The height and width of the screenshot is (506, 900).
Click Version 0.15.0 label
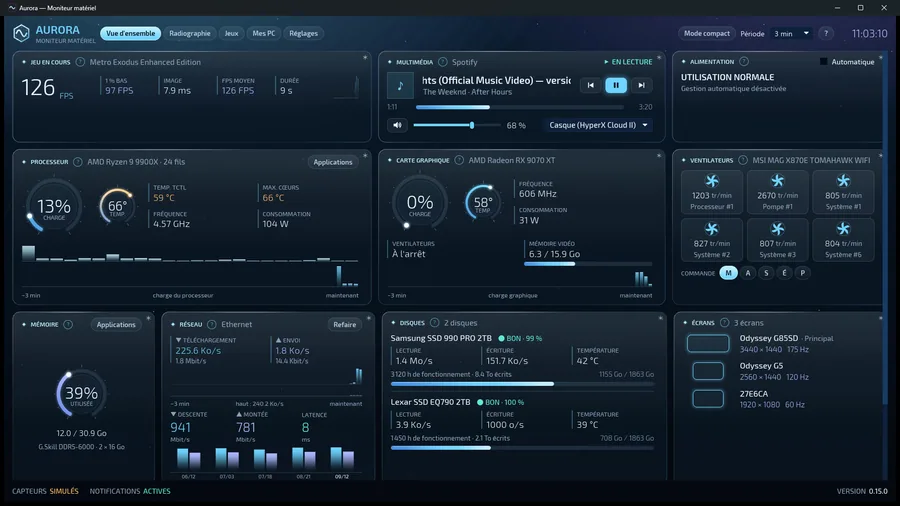pyautogui.click(x=862, y=491)
